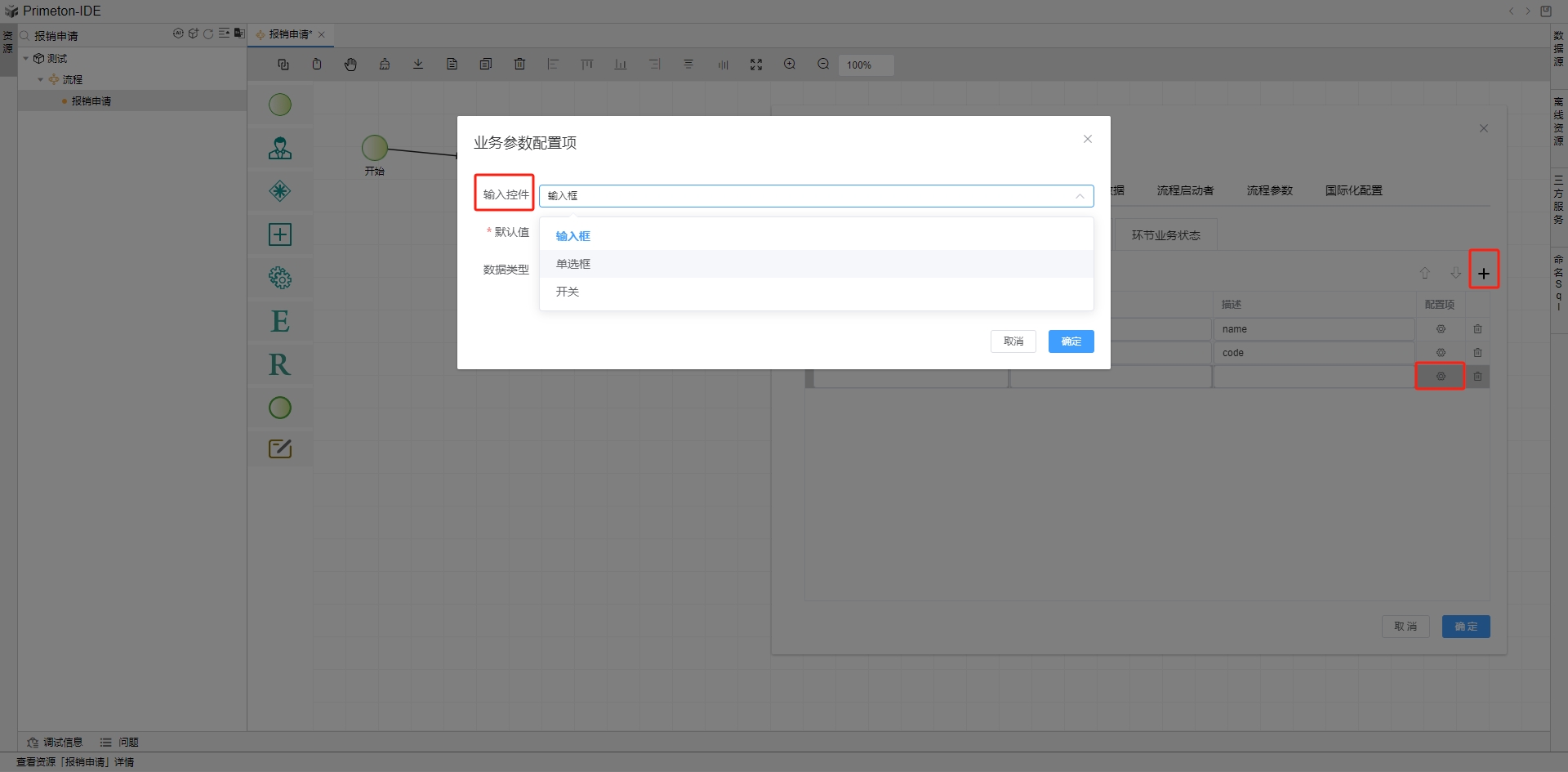The width and height of the screenshot is (1568, 772).
Task: Click the delete icon on the code row
Action: click(1477, 353)
